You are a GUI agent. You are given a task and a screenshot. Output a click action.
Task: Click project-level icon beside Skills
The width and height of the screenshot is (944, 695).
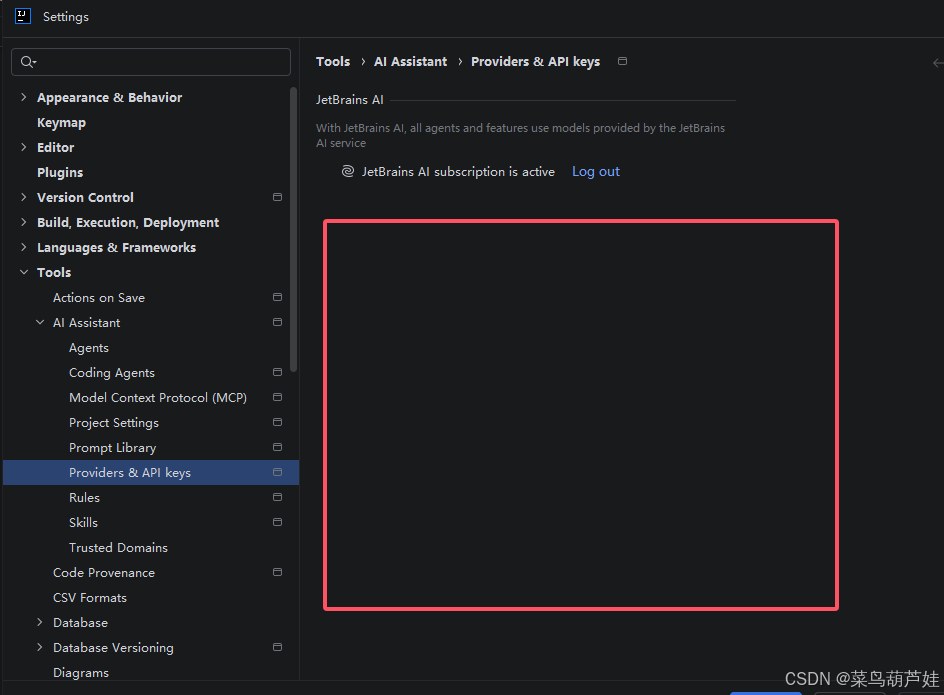coord(278,522)
